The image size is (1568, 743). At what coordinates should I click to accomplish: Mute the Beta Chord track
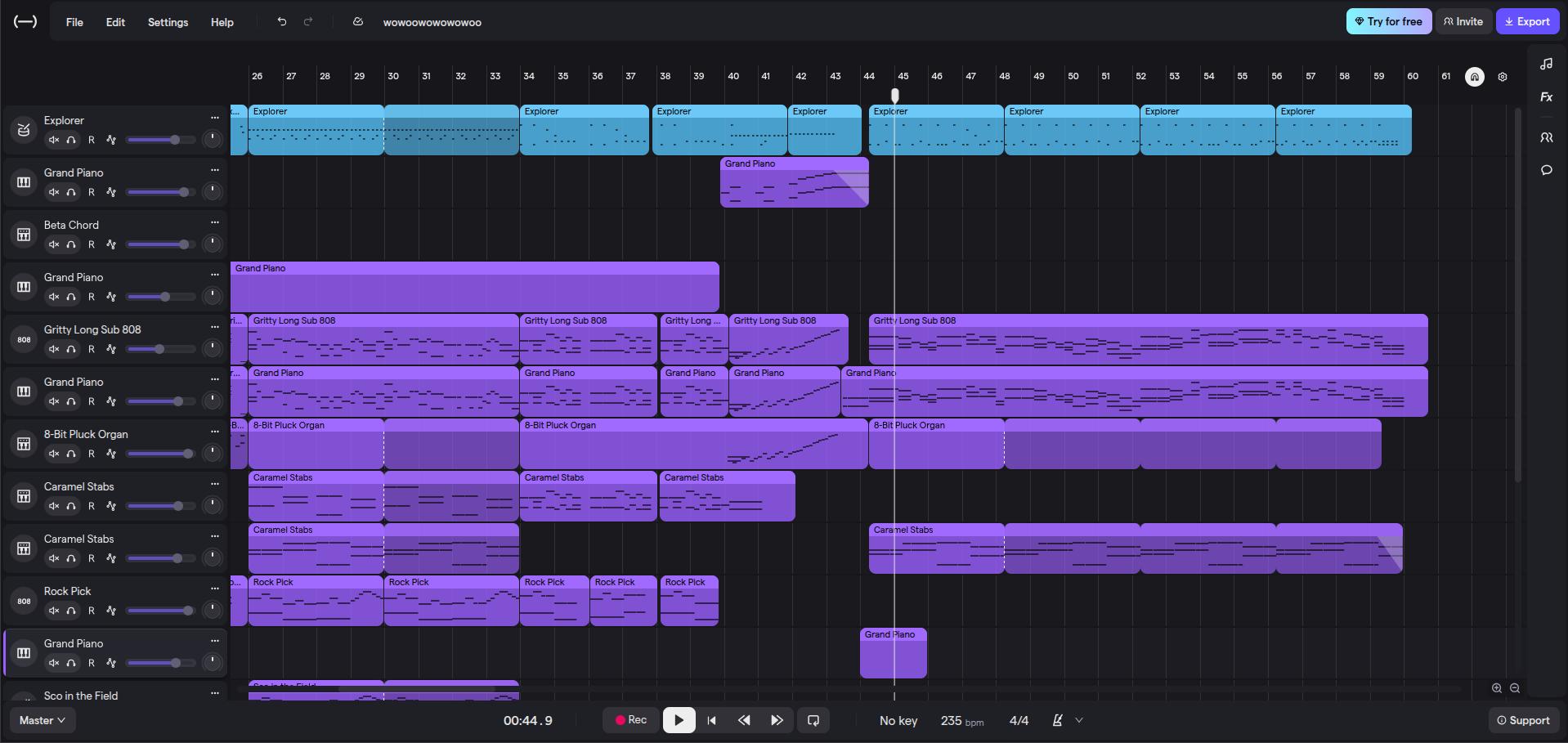54,244
